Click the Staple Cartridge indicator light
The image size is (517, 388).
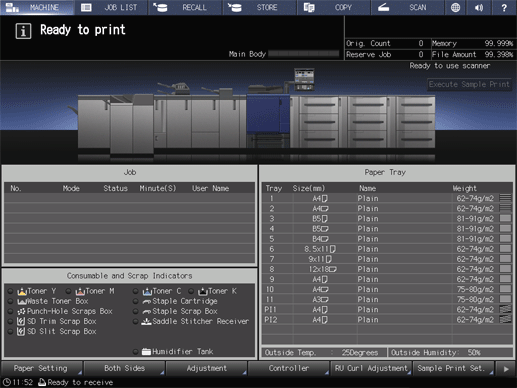point(135,301)
